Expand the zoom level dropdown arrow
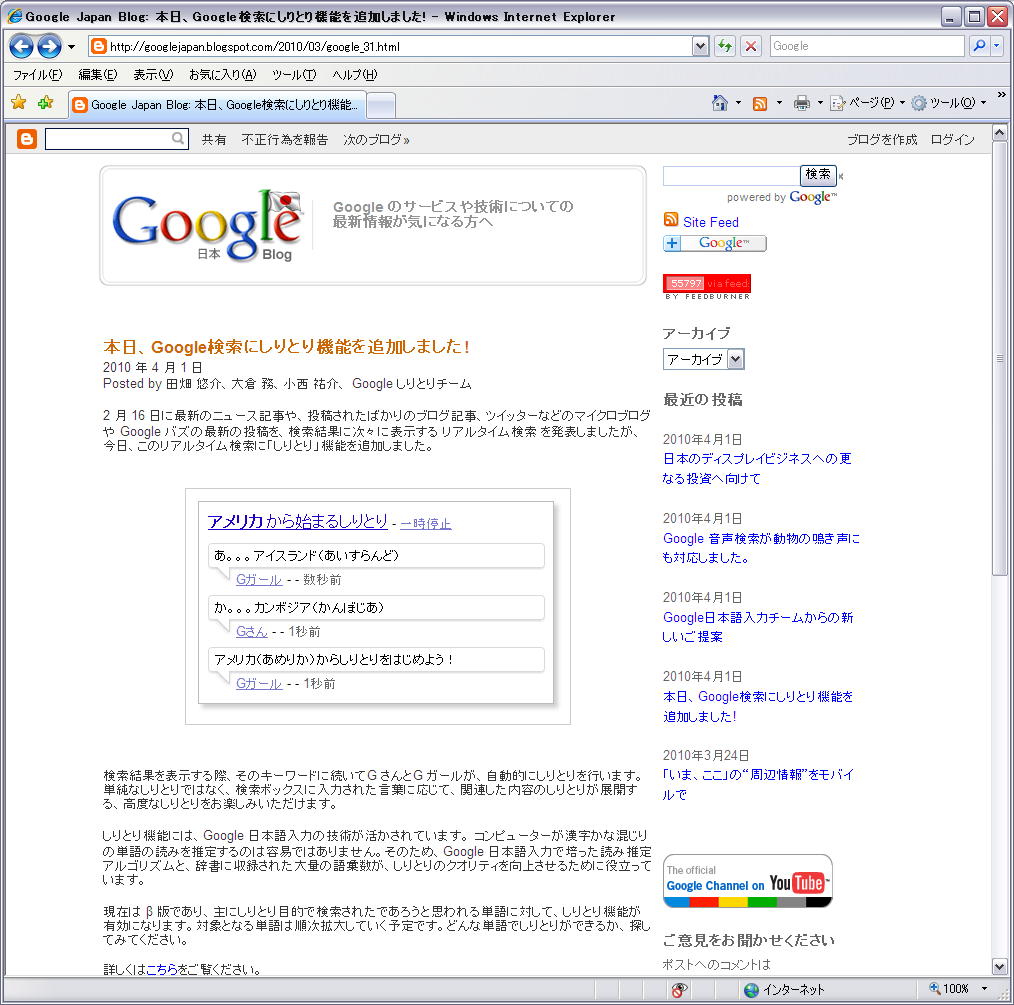The image size is (1014, 1005). (984, 989)
